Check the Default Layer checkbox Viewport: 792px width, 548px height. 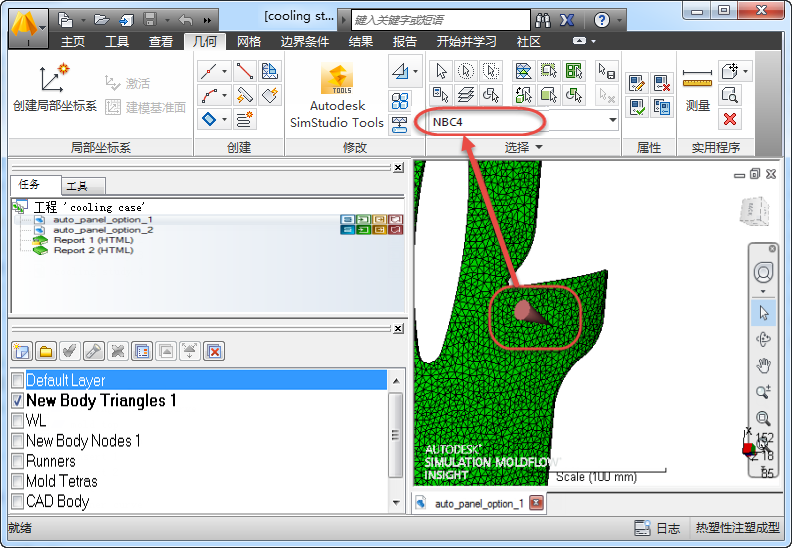[x=18, y=380]
